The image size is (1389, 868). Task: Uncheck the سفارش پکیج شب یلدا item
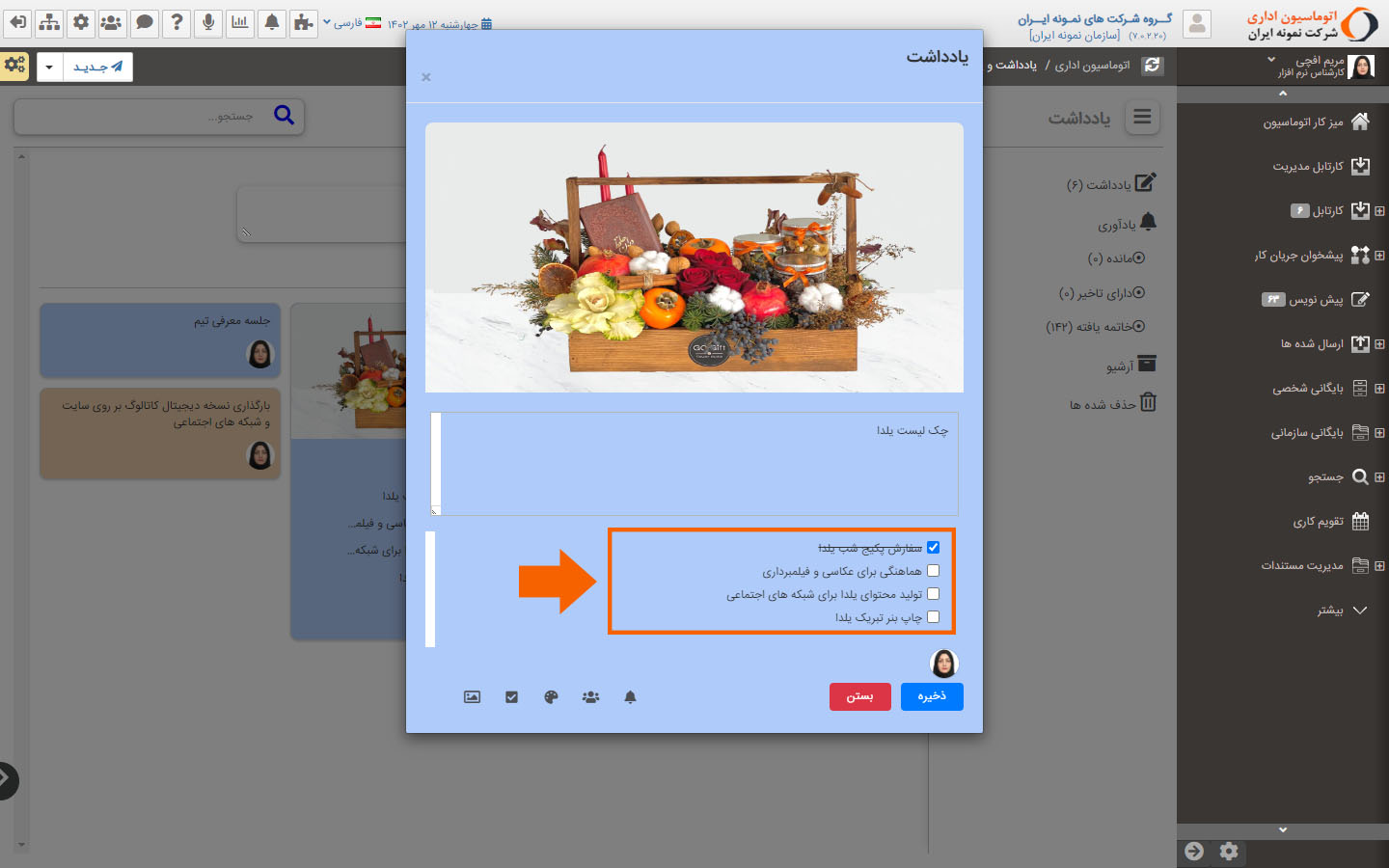tap(933, 547)
